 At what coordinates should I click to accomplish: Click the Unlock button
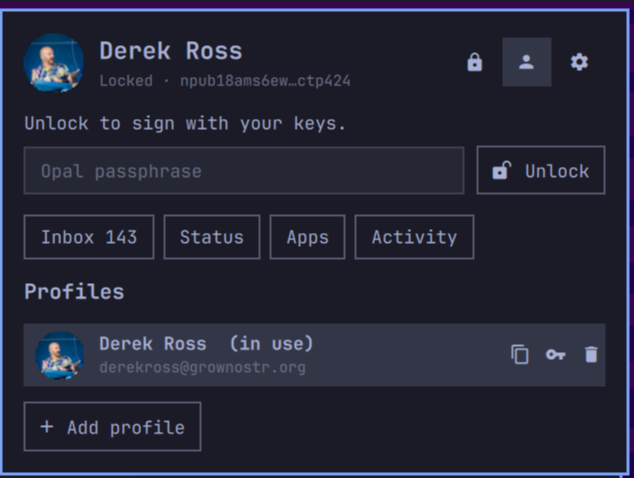point(541,170)
